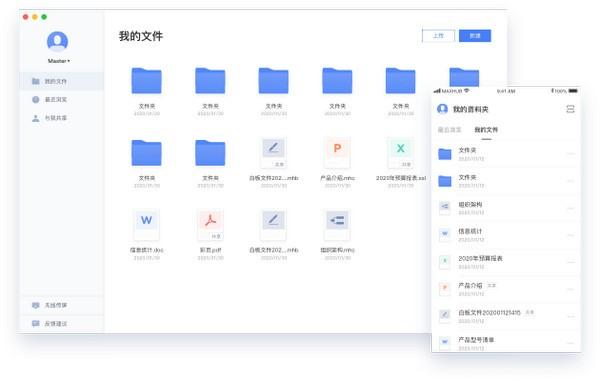The height and width of the screenshot is (381, 600).
Task: Open 反馈建议 at the sidebar bottom
Action: [x=61, y=324]
